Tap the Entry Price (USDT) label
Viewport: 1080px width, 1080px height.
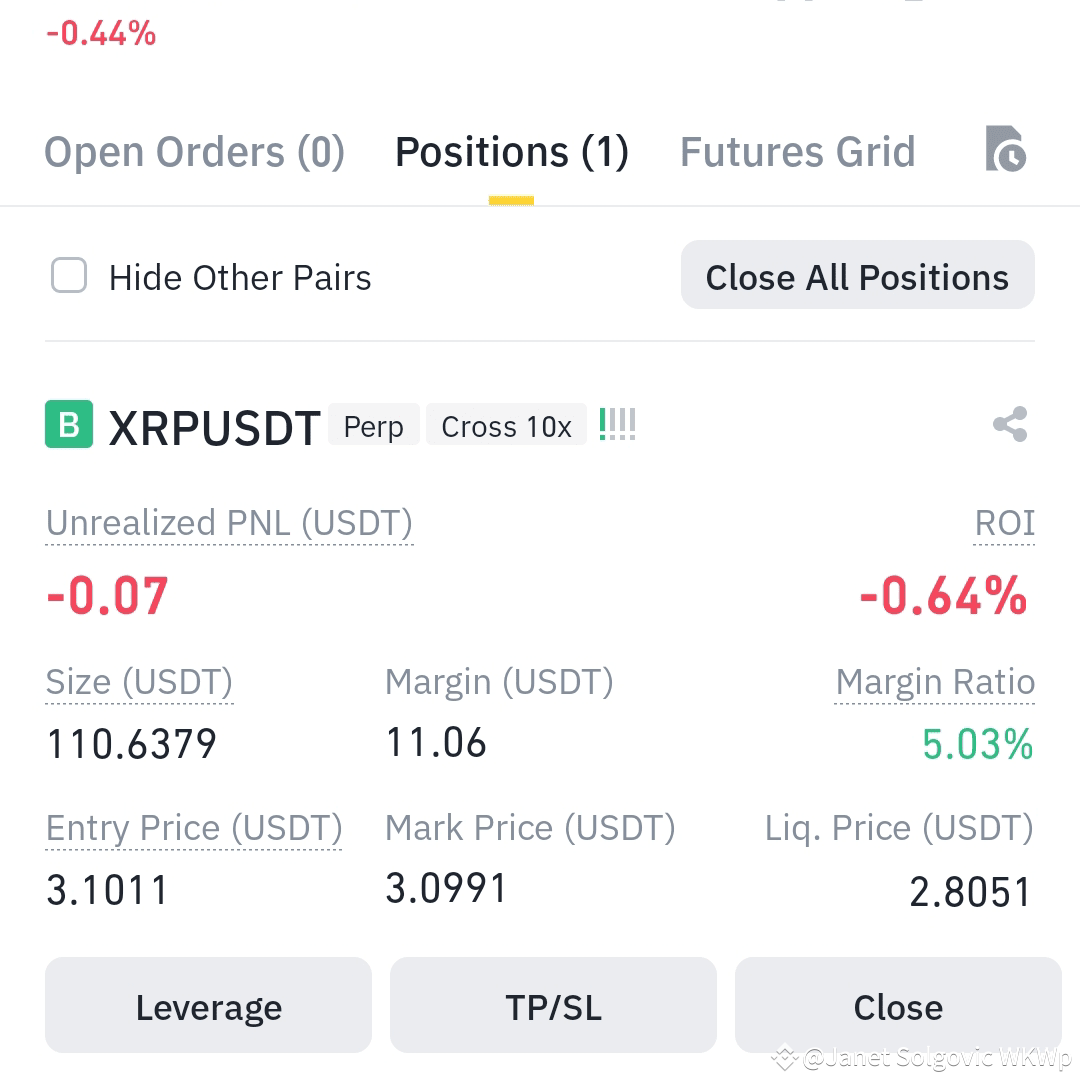click(194, 828)
